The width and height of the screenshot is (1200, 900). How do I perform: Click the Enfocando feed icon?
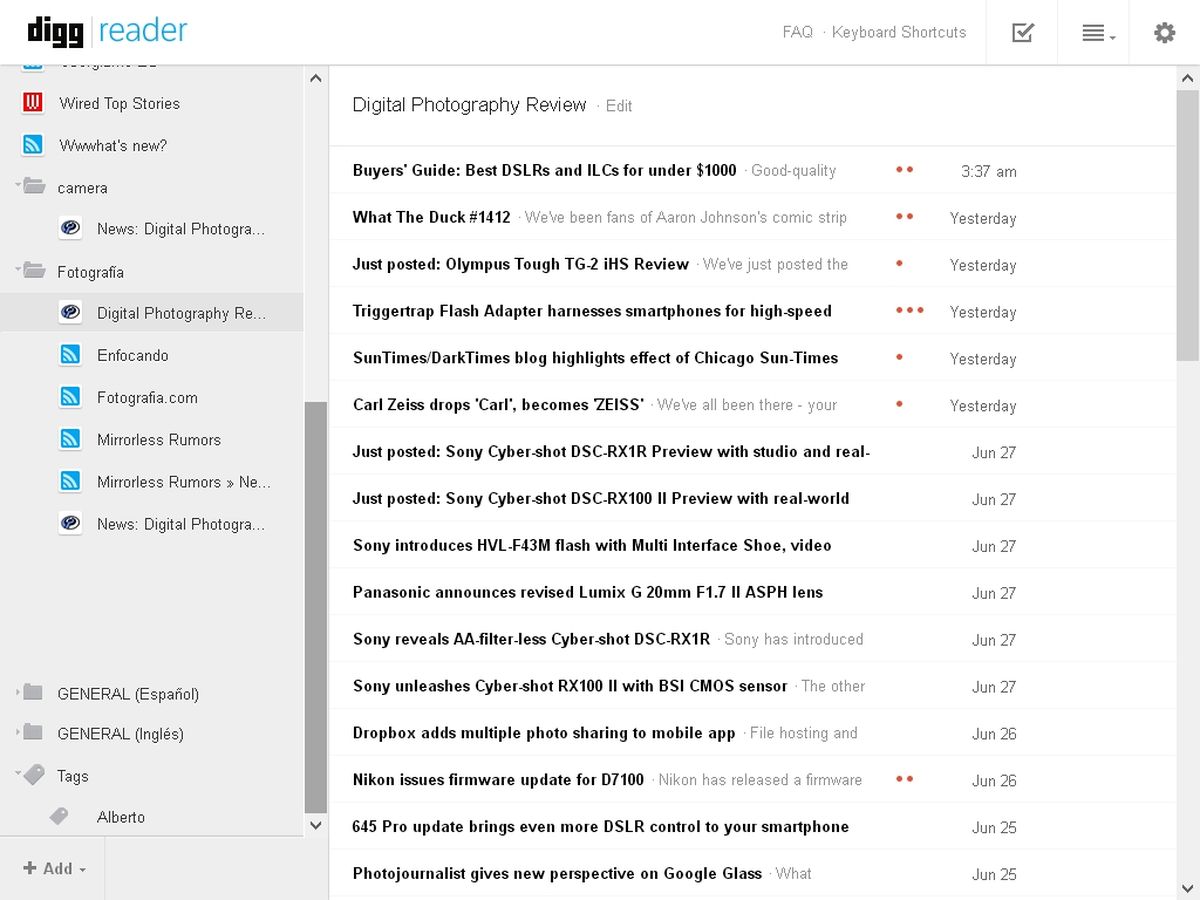click(70, 355)
